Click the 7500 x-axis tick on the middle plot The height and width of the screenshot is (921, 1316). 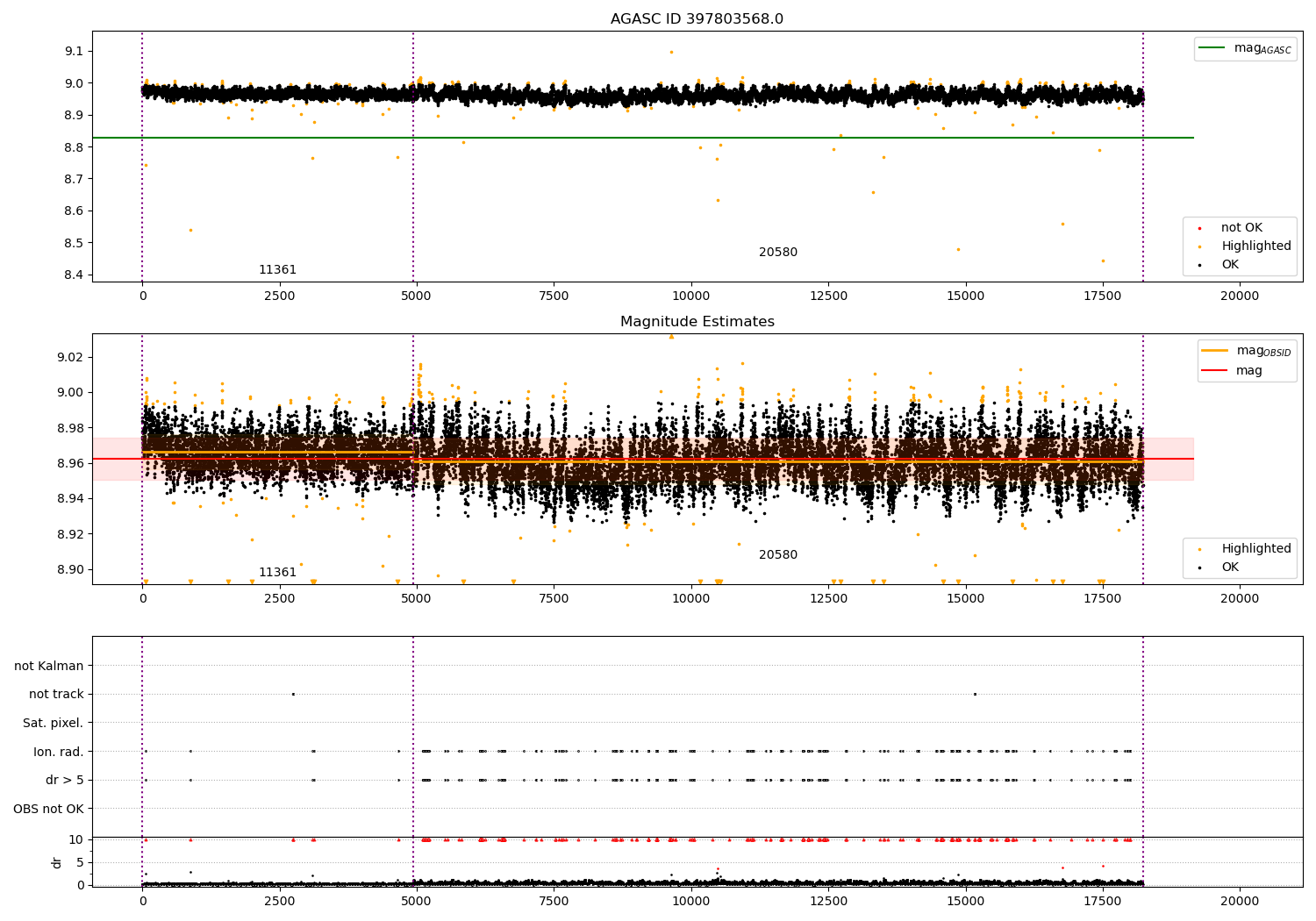(554, 598)
